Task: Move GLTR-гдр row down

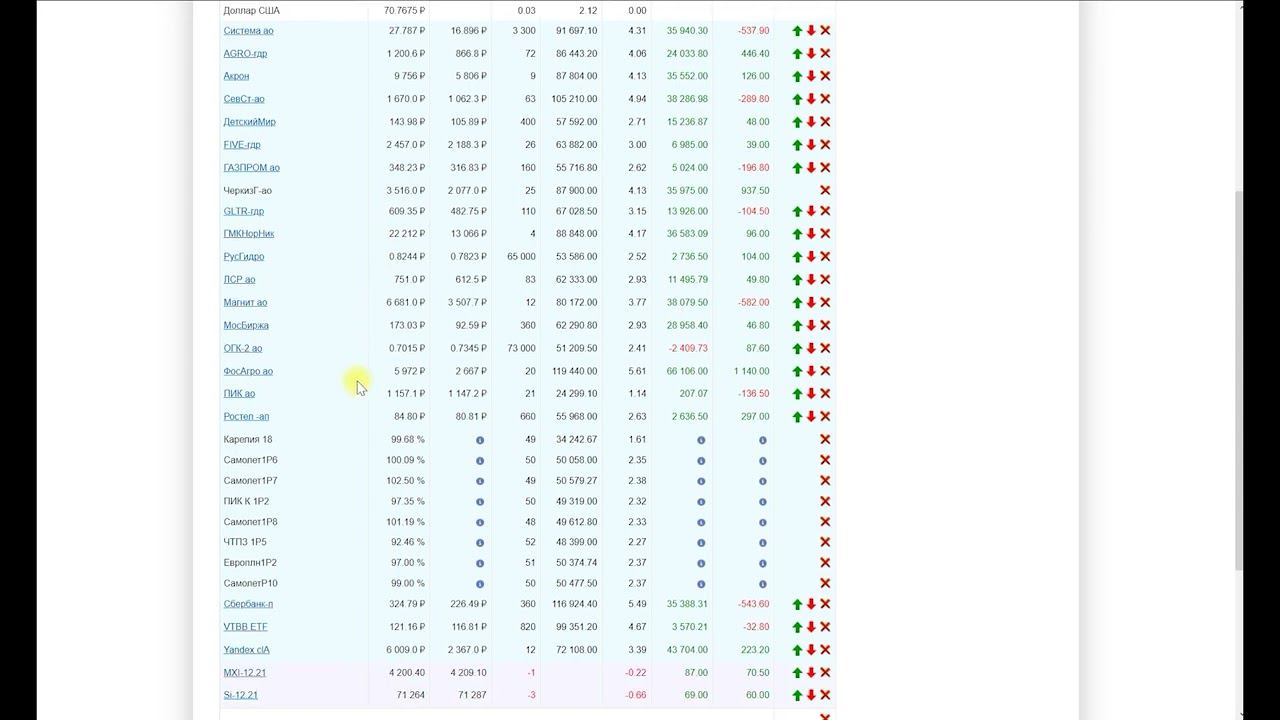Action: [811, 211]
